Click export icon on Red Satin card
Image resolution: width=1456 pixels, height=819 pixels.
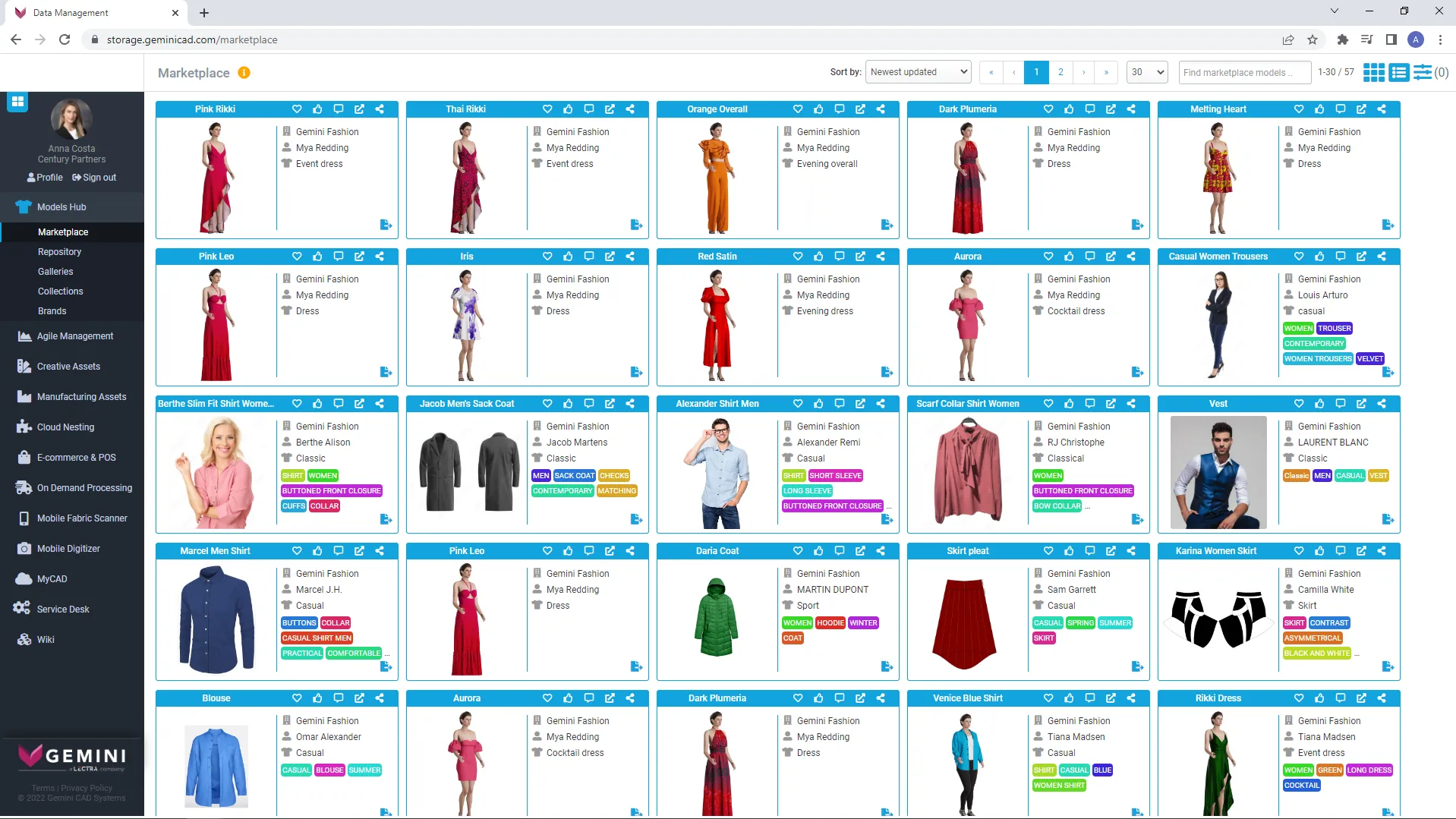pos(887,372)
